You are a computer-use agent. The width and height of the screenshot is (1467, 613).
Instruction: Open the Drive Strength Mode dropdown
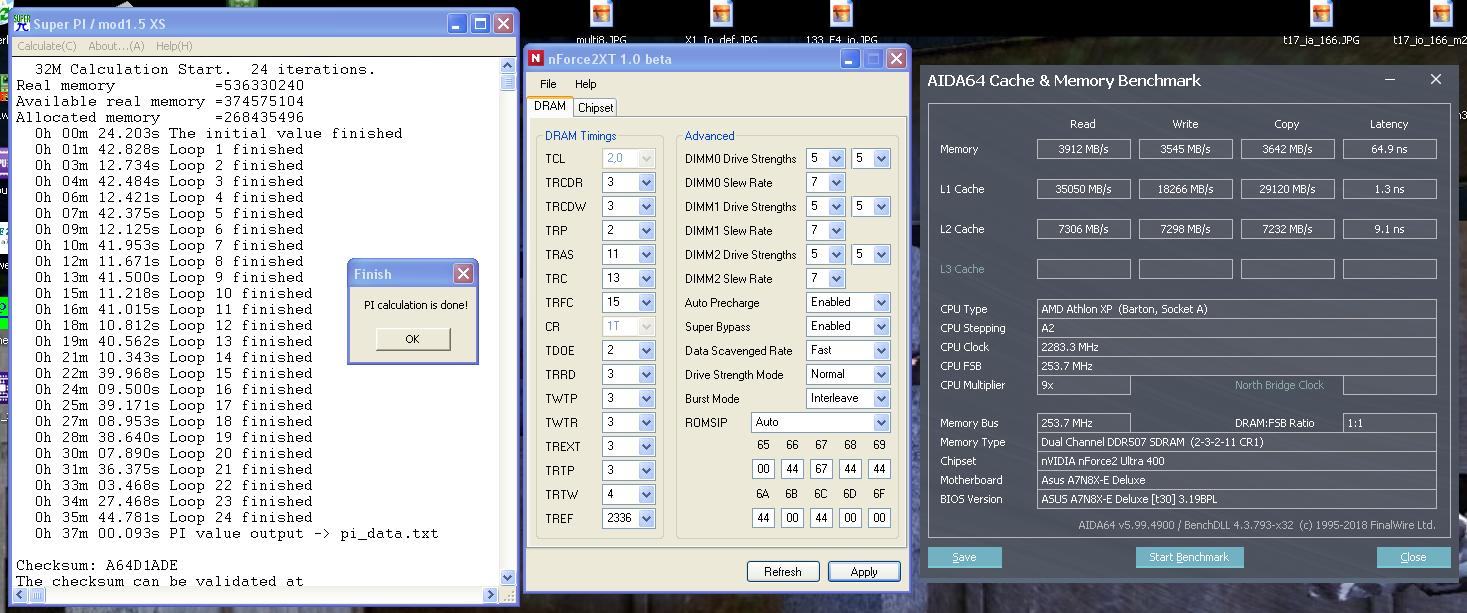(881, 375)
